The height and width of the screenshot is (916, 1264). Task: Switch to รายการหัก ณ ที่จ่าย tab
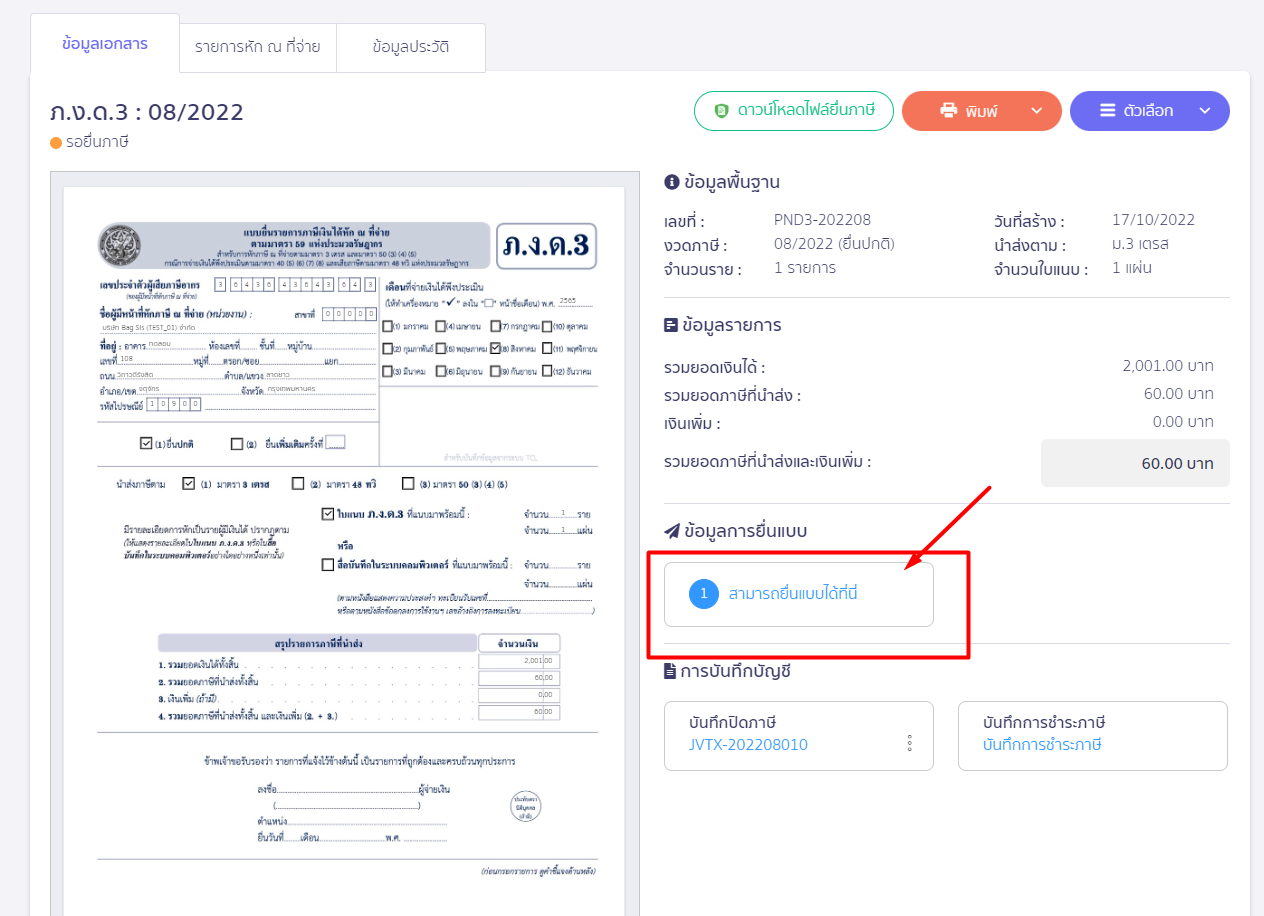pos(258,47)
